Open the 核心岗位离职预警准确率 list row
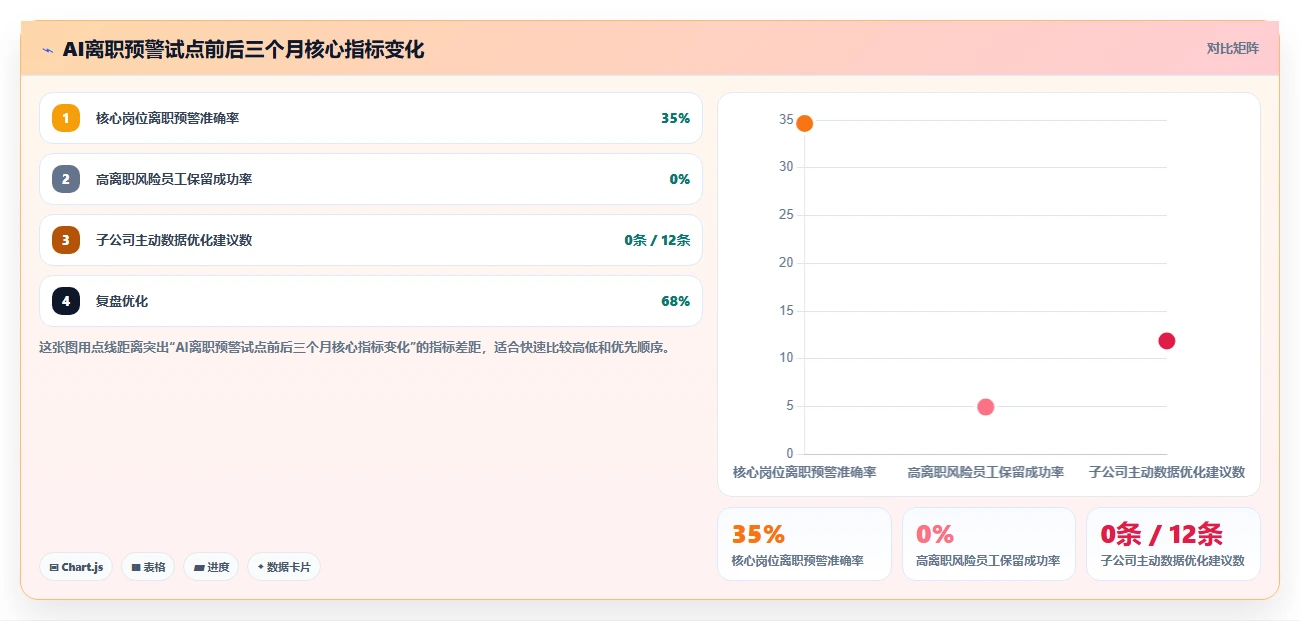The height and width of the screenshot is (621, 1300). click(371, 118)
